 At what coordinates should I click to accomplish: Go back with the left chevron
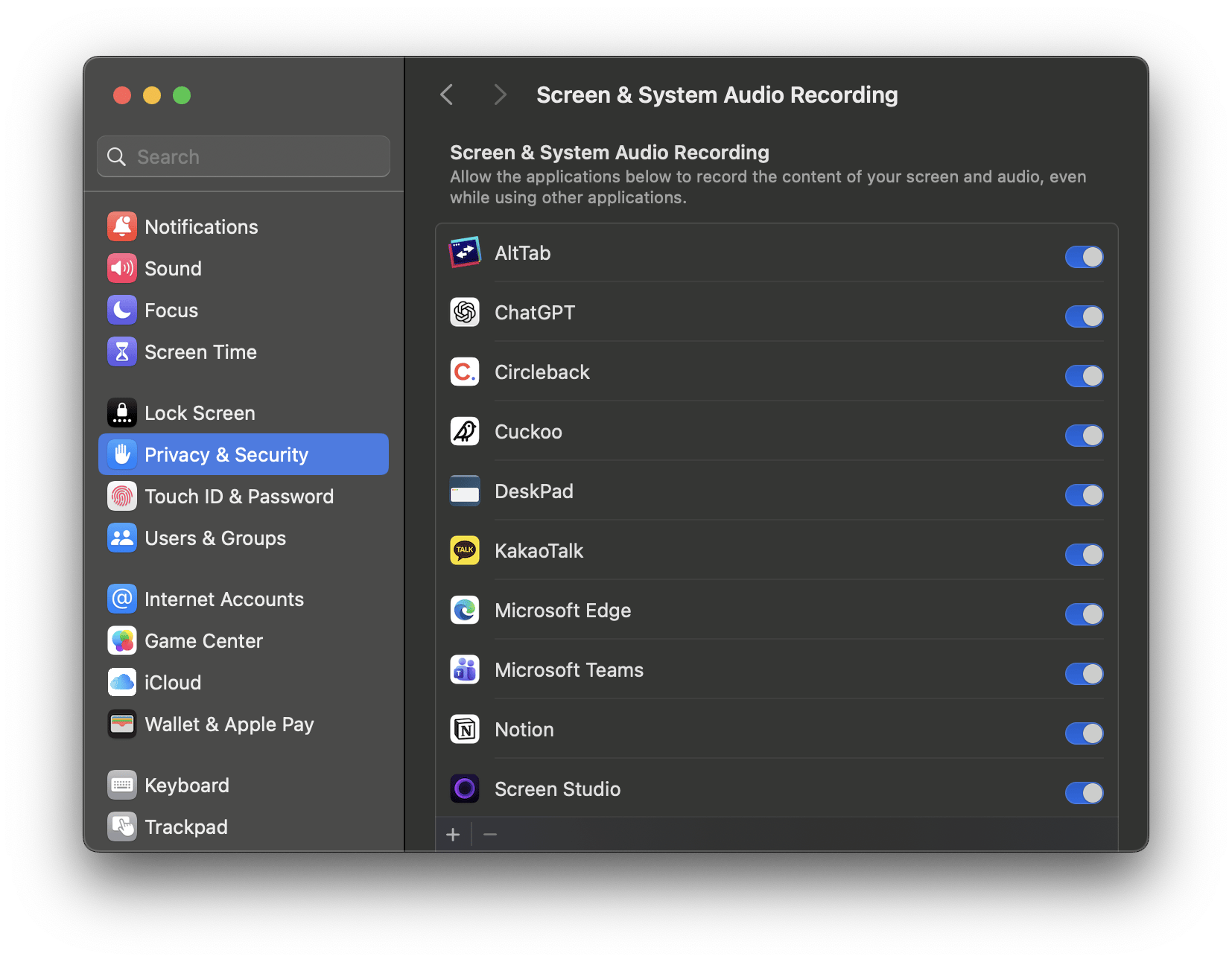447,95
